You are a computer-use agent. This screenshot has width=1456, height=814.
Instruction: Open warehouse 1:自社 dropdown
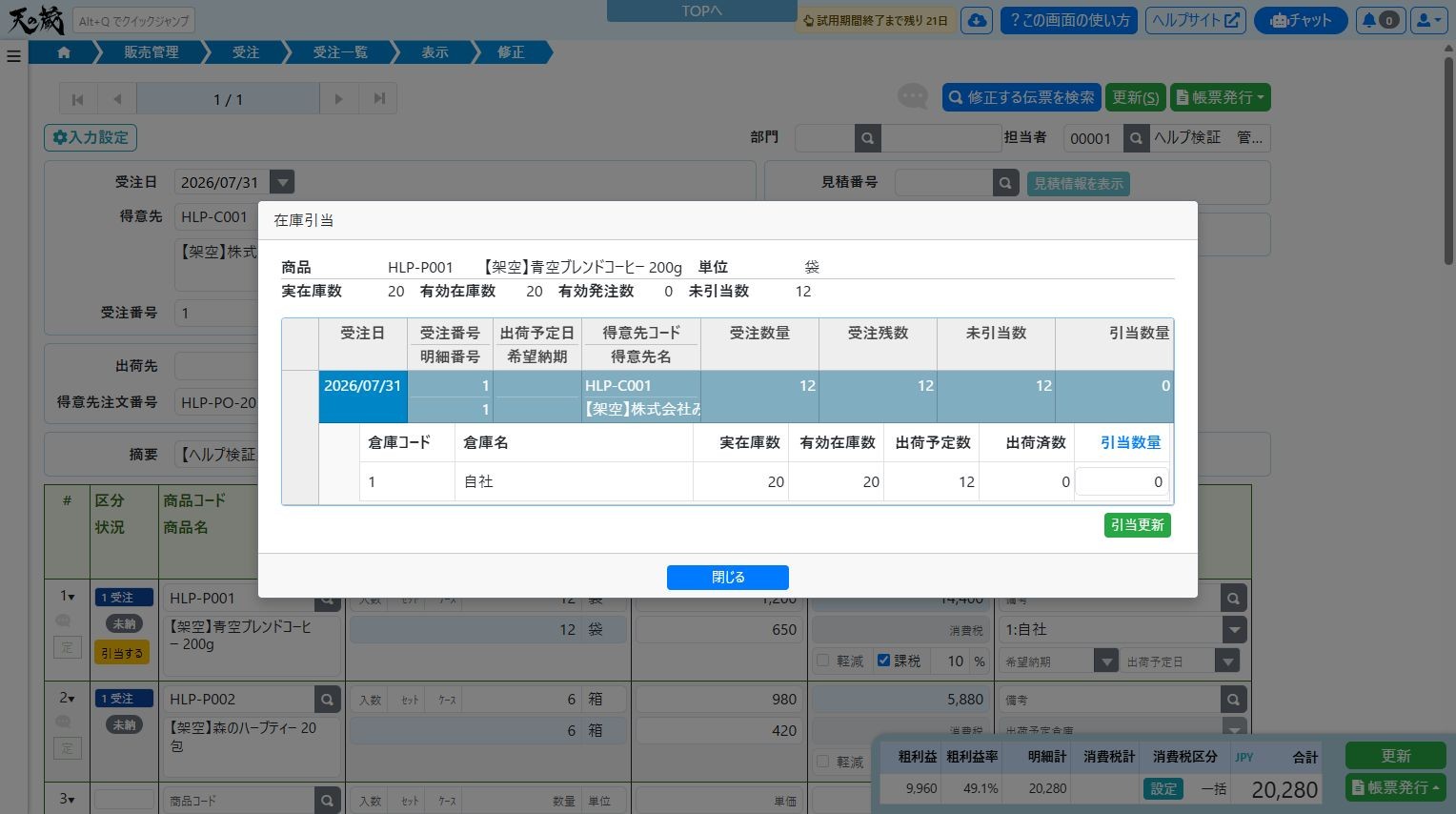click(1235, 629)
